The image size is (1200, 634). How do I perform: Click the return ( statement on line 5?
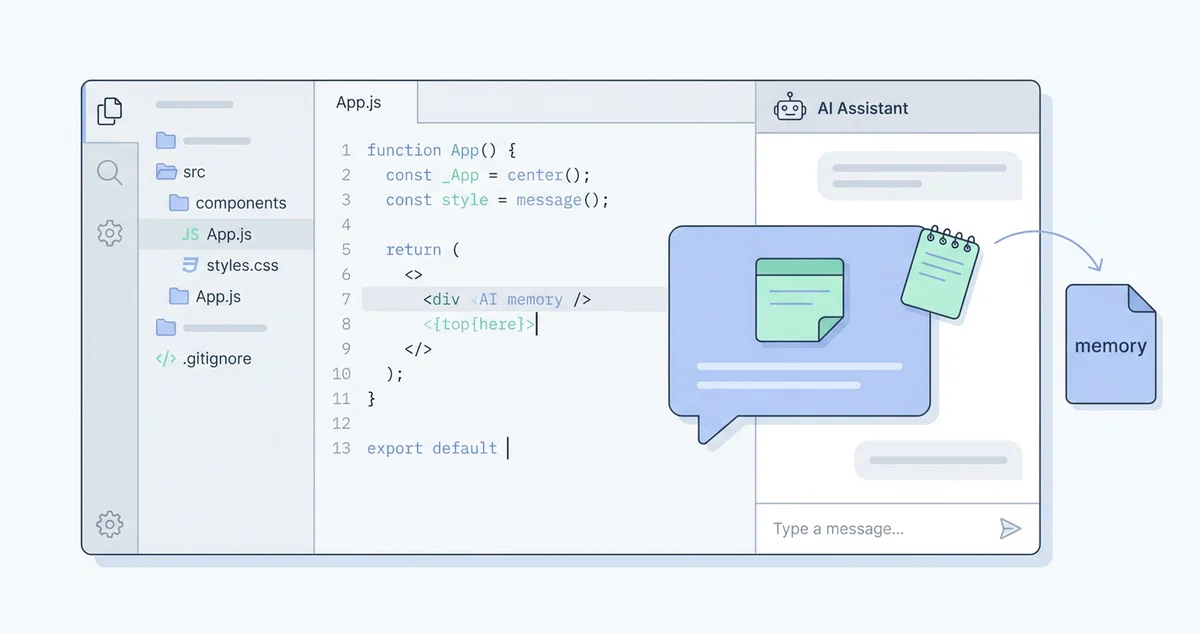click(x=422, y=250)
